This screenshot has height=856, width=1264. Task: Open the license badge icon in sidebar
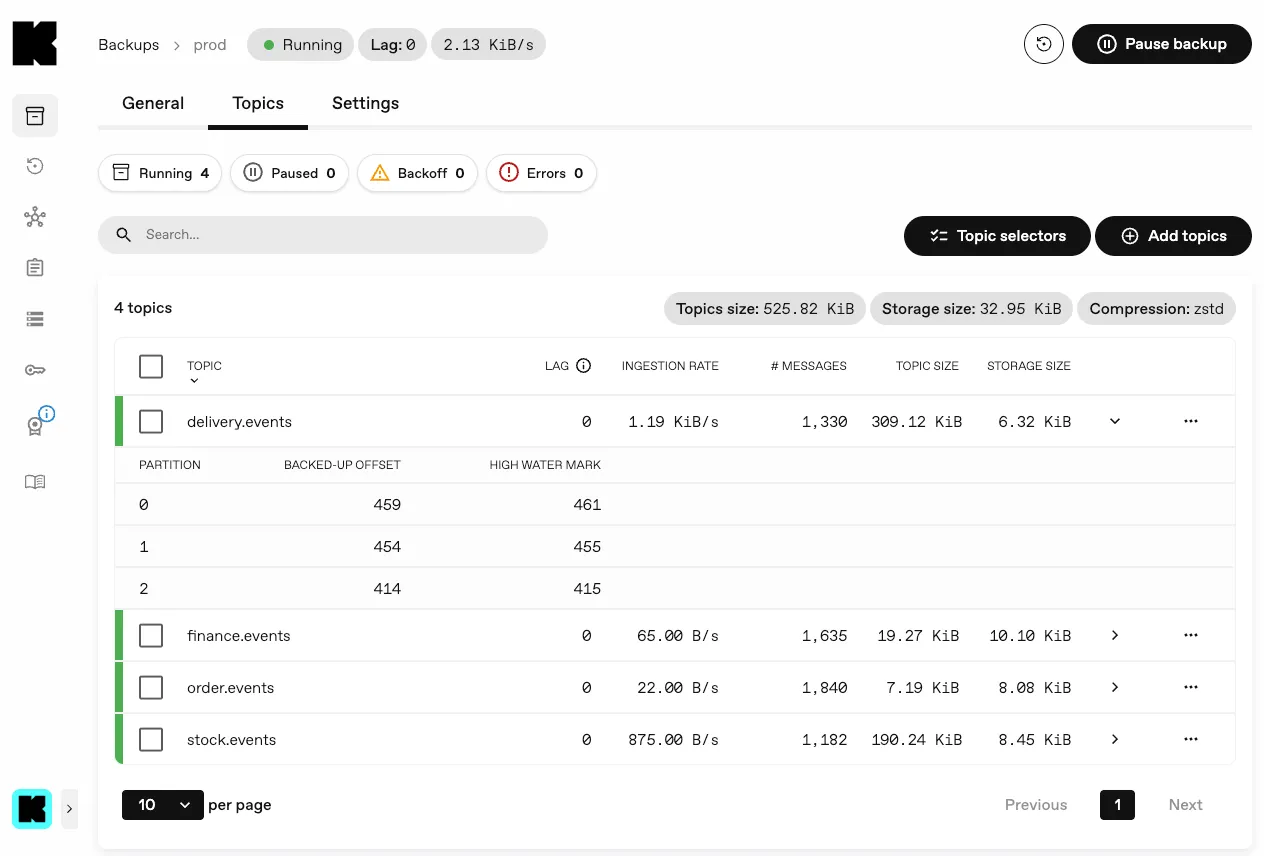(35, 425)
